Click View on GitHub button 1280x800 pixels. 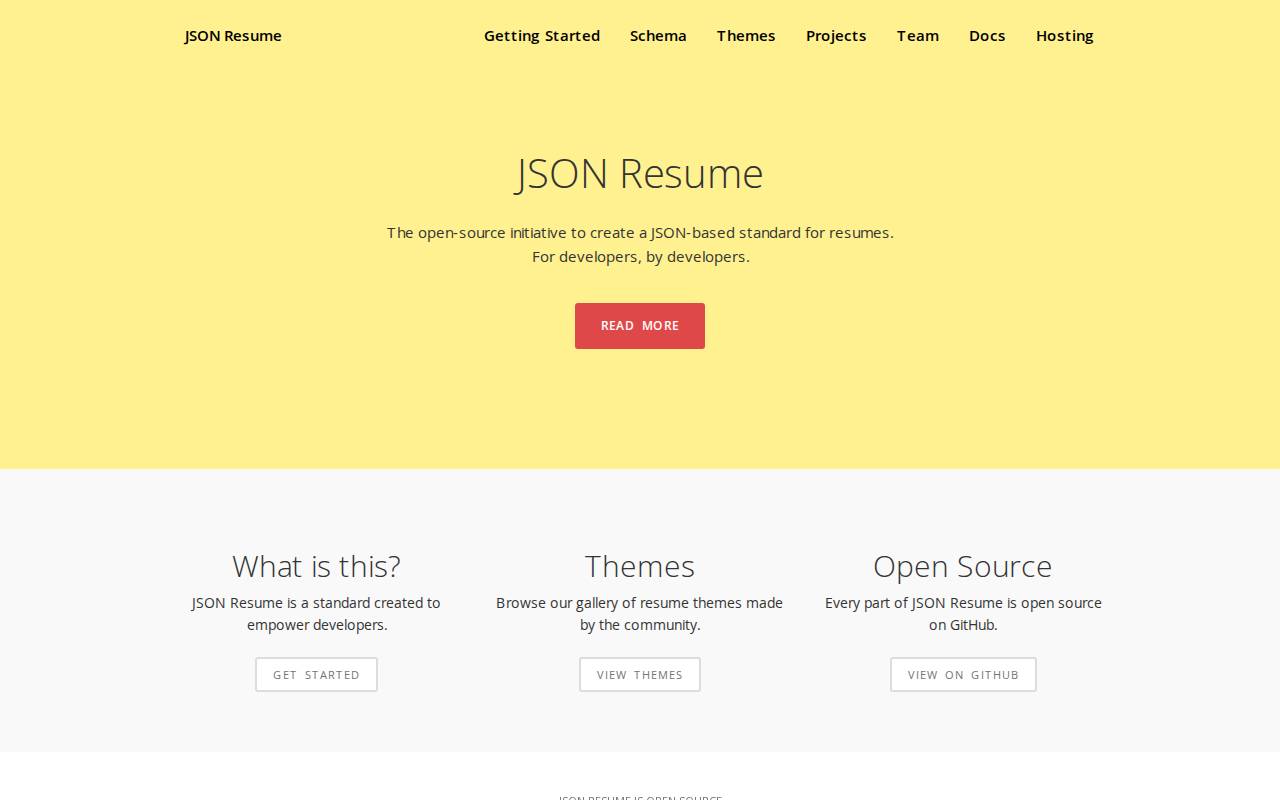963,675
